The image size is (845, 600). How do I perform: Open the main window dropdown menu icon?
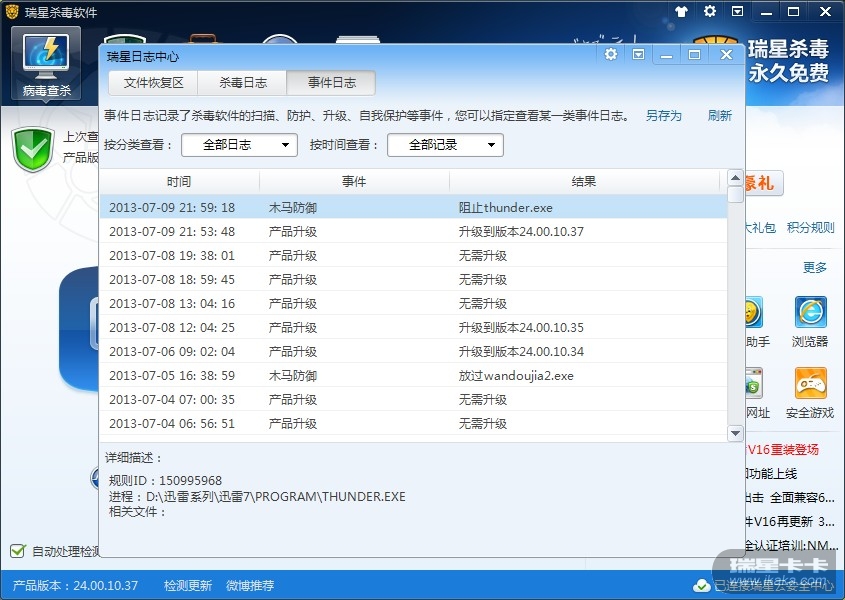pyautogui.click(x=737, y=11)
